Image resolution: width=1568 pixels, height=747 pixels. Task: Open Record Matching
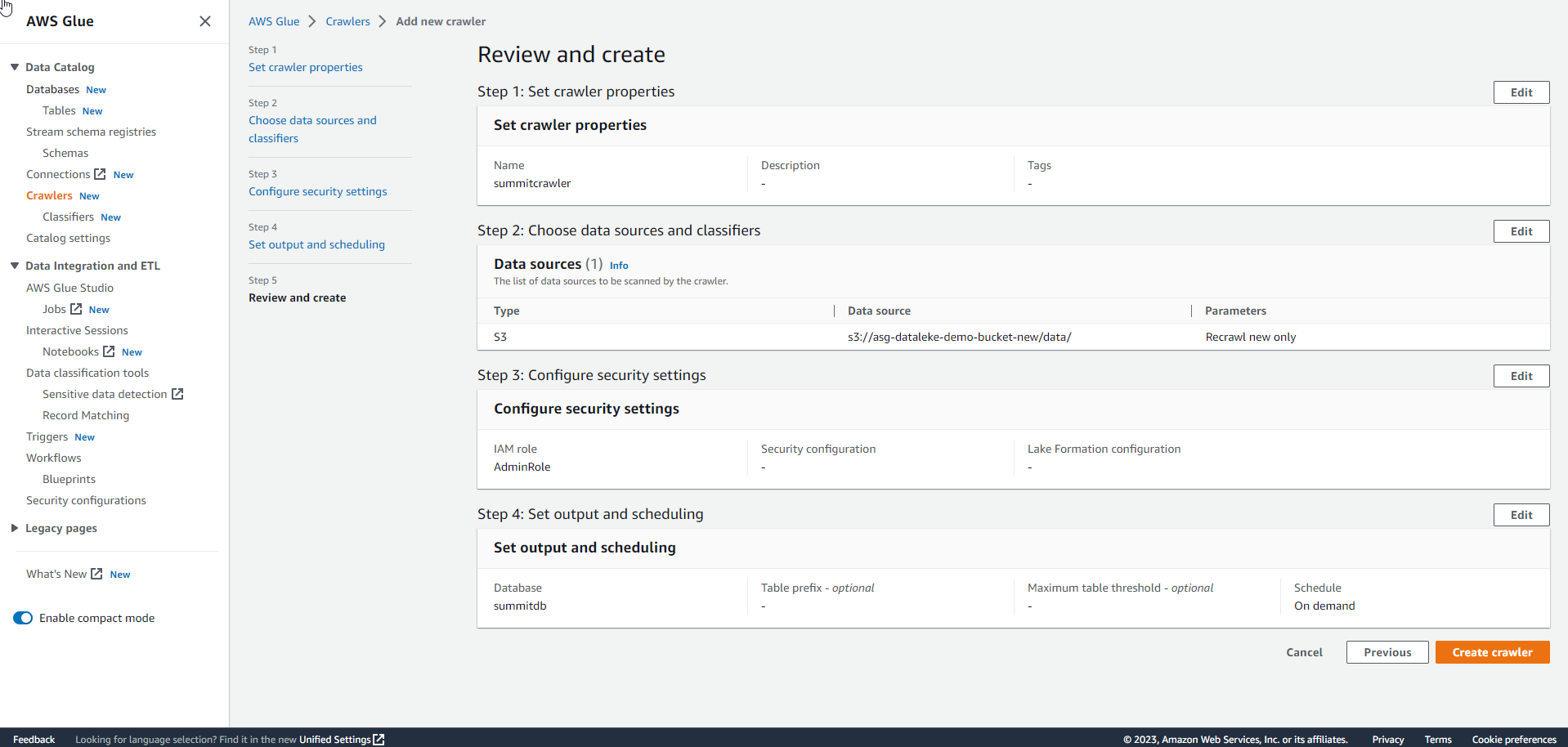click(x=86, y=415)
